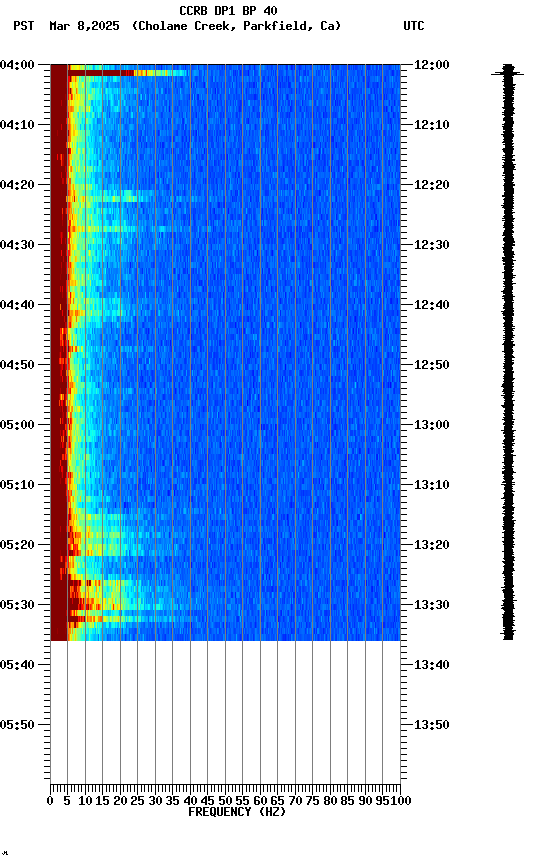552x864 pixels.
Task: Click the 13:10 UTC time label
Action: pyautogui.click(x=432, y=485)
